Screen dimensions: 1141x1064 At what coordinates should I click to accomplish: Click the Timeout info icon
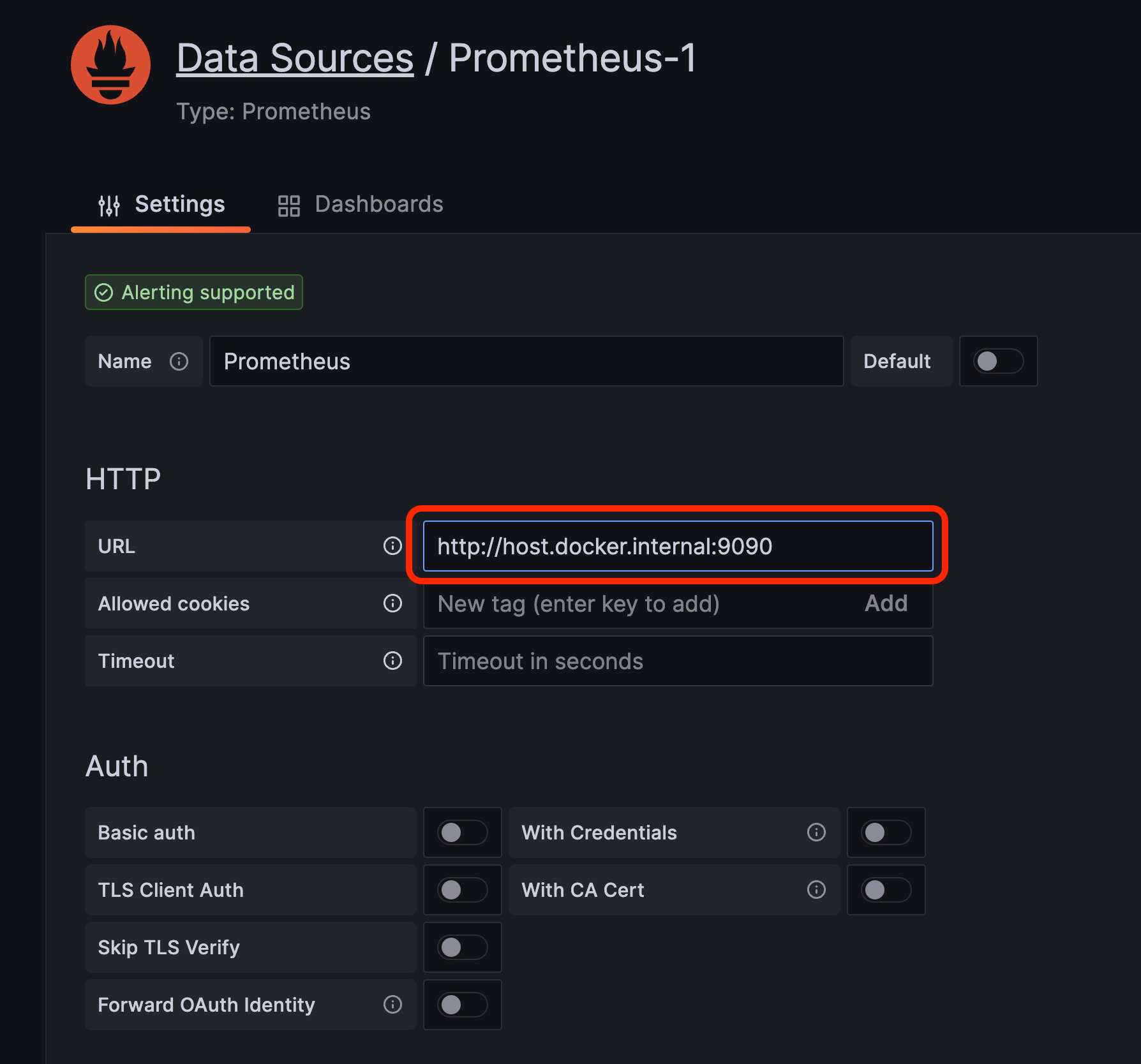coord(392,661)
